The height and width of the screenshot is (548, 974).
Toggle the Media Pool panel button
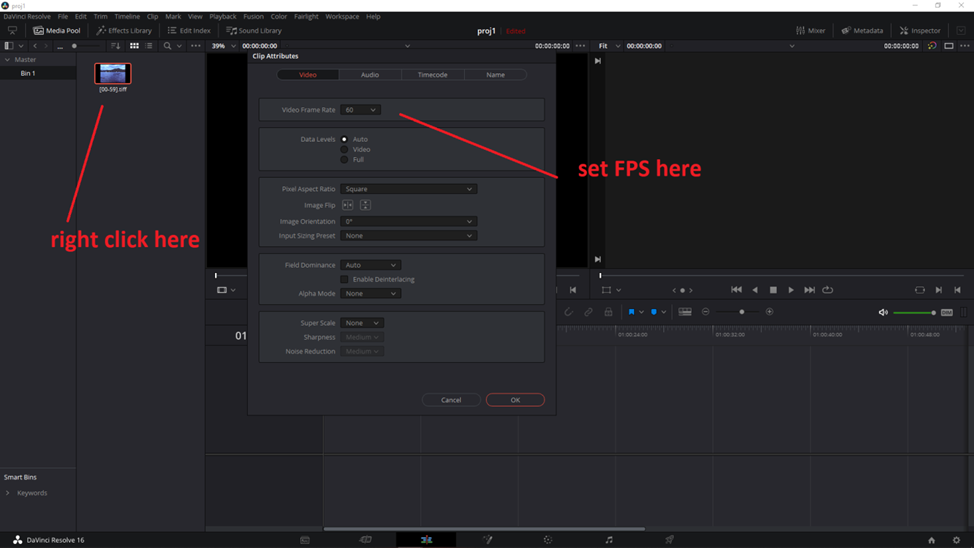pos(57,30)
